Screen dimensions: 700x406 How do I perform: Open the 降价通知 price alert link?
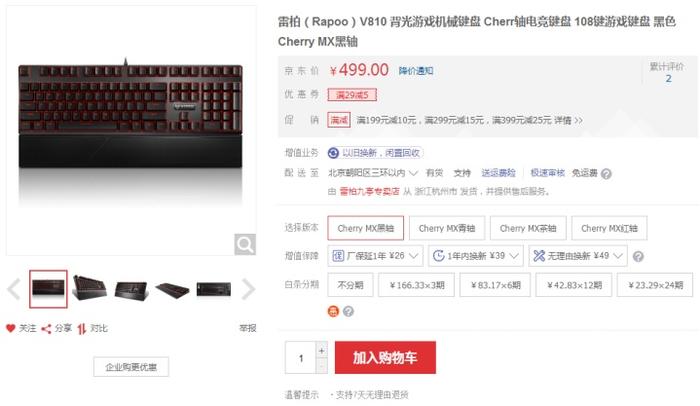(416, 71)
